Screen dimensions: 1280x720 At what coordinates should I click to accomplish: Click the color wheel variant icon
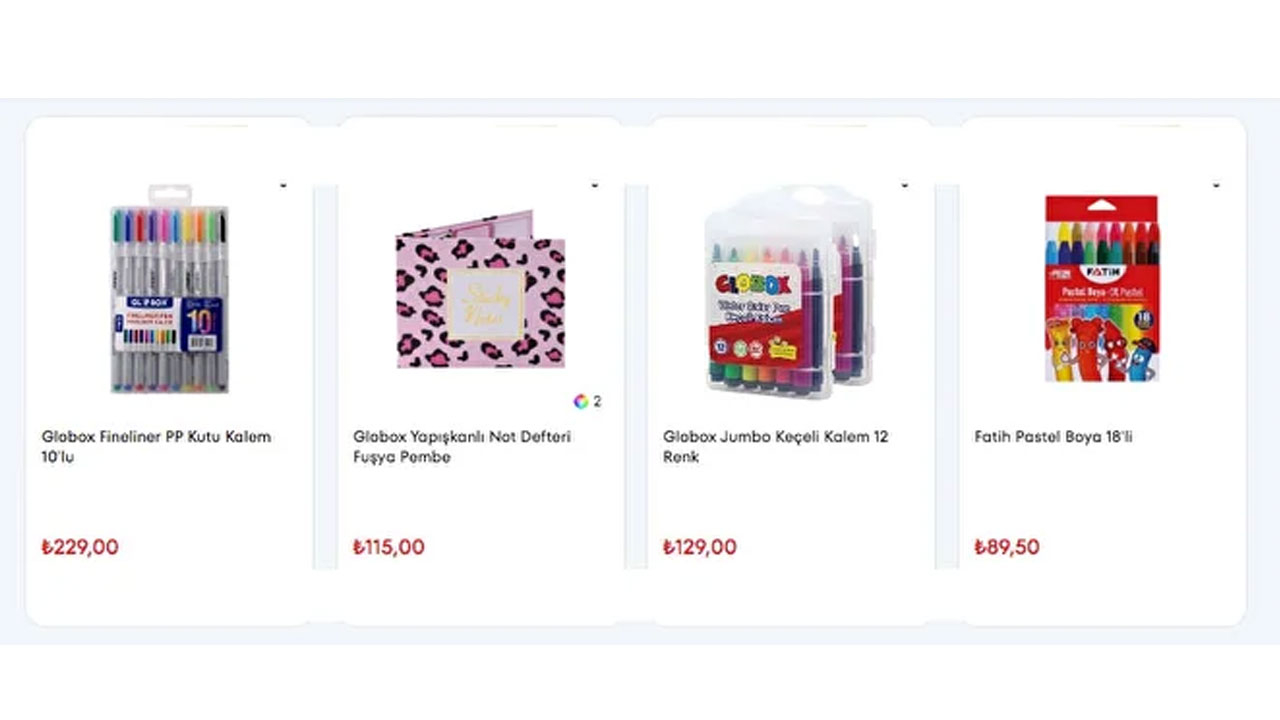580,401
